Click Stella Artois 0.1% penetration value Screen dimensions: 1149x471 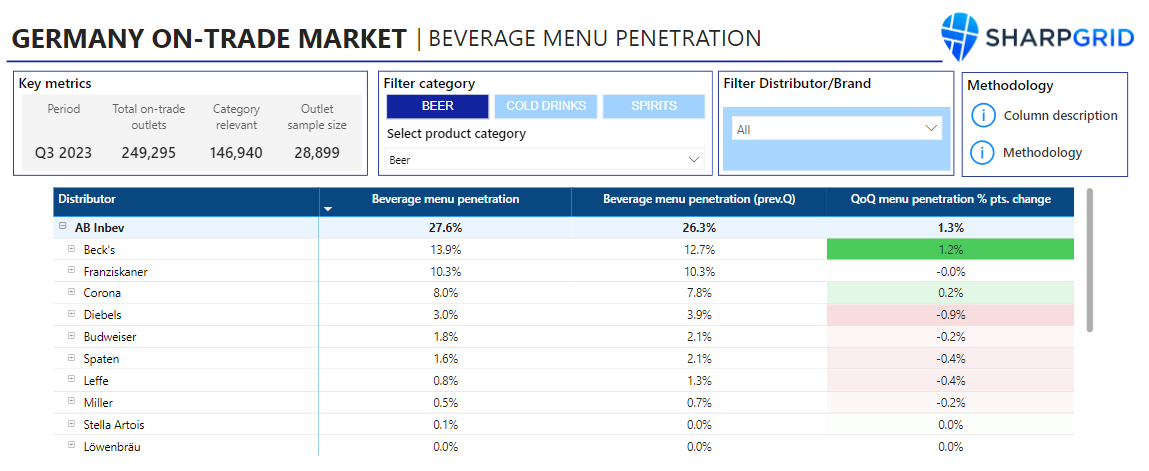click(x=446, y=425)
